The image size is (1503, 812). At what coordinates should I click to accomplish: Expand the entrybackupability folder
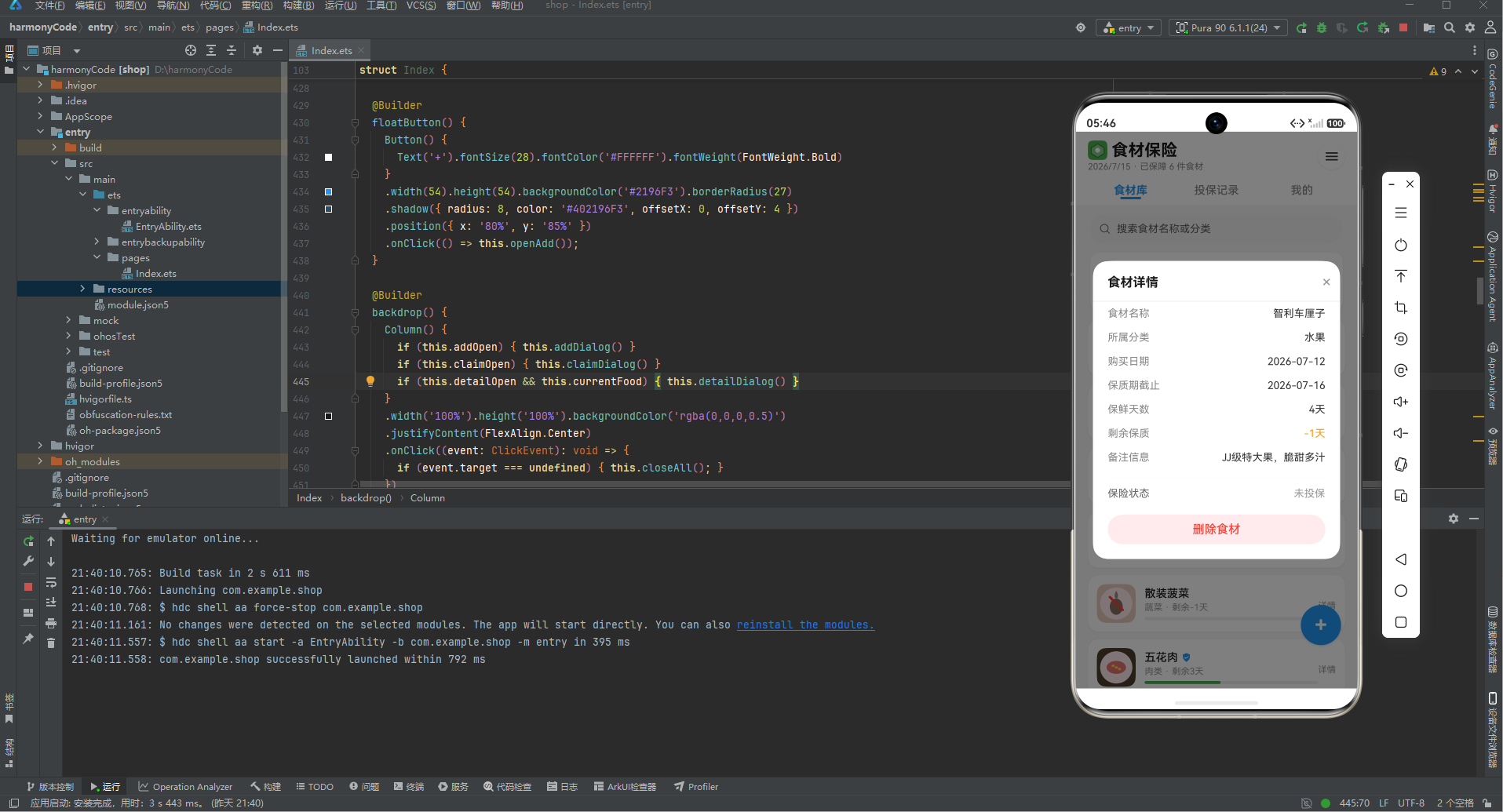(x=97, y=242)
